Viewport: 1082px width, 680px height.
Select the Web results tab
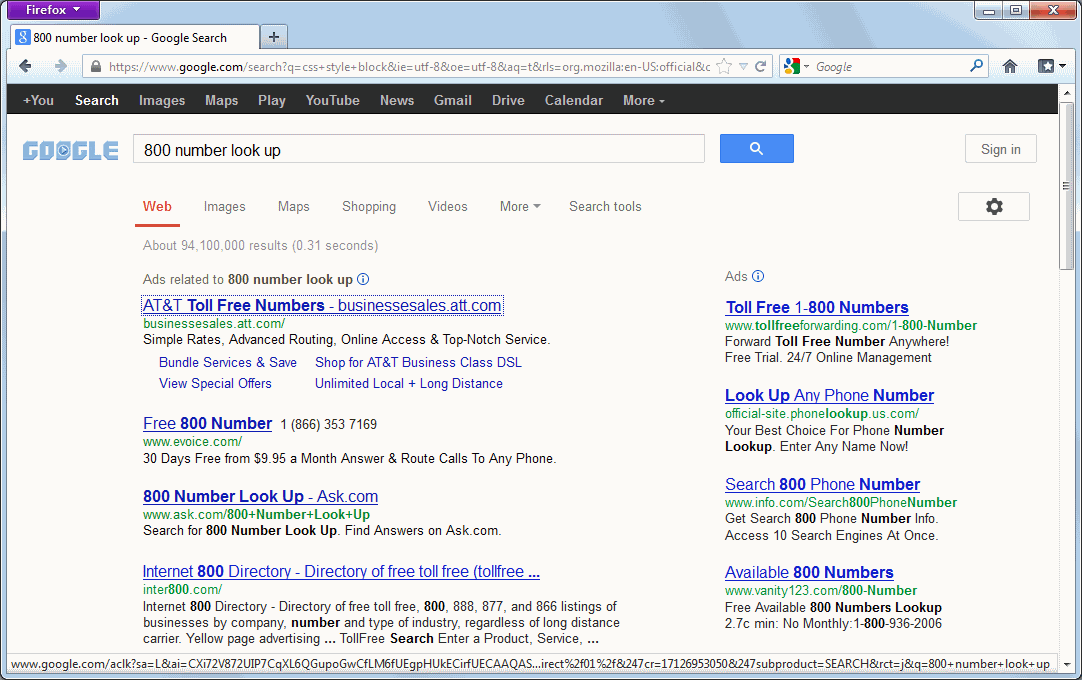coord(157,206)
